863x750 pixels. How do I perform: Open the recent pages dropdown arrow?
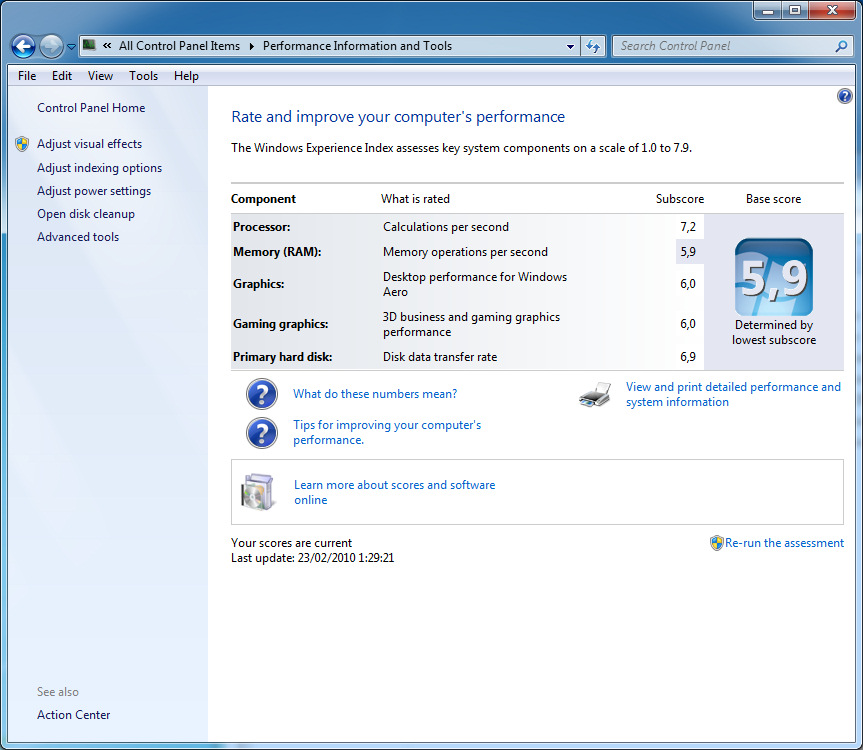71,47
